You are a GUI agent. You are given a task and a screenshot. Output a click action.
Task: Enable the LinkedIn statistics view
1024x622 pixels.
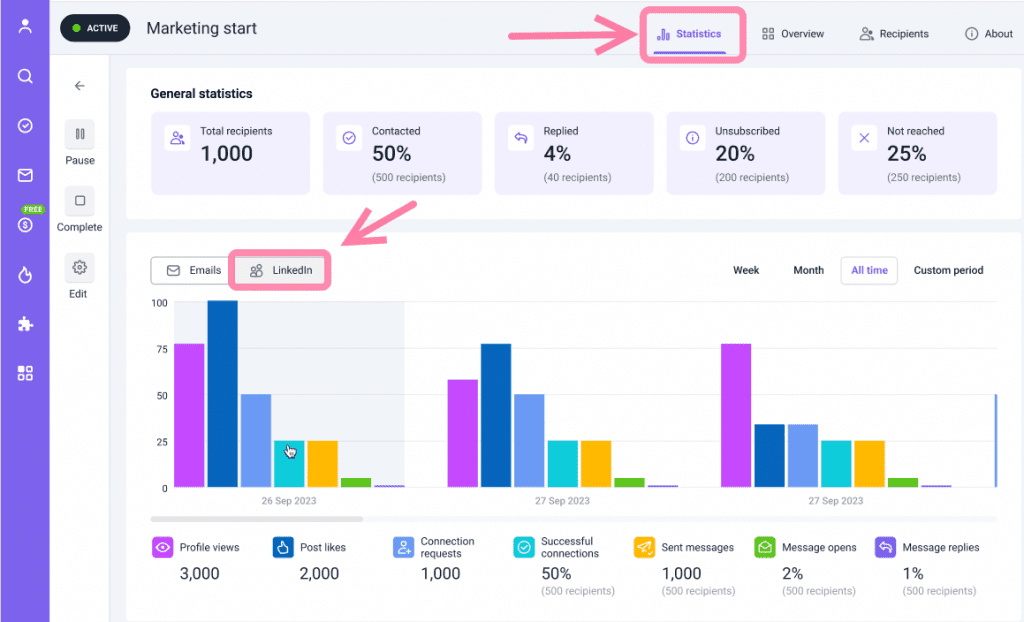tap(279, 270)
